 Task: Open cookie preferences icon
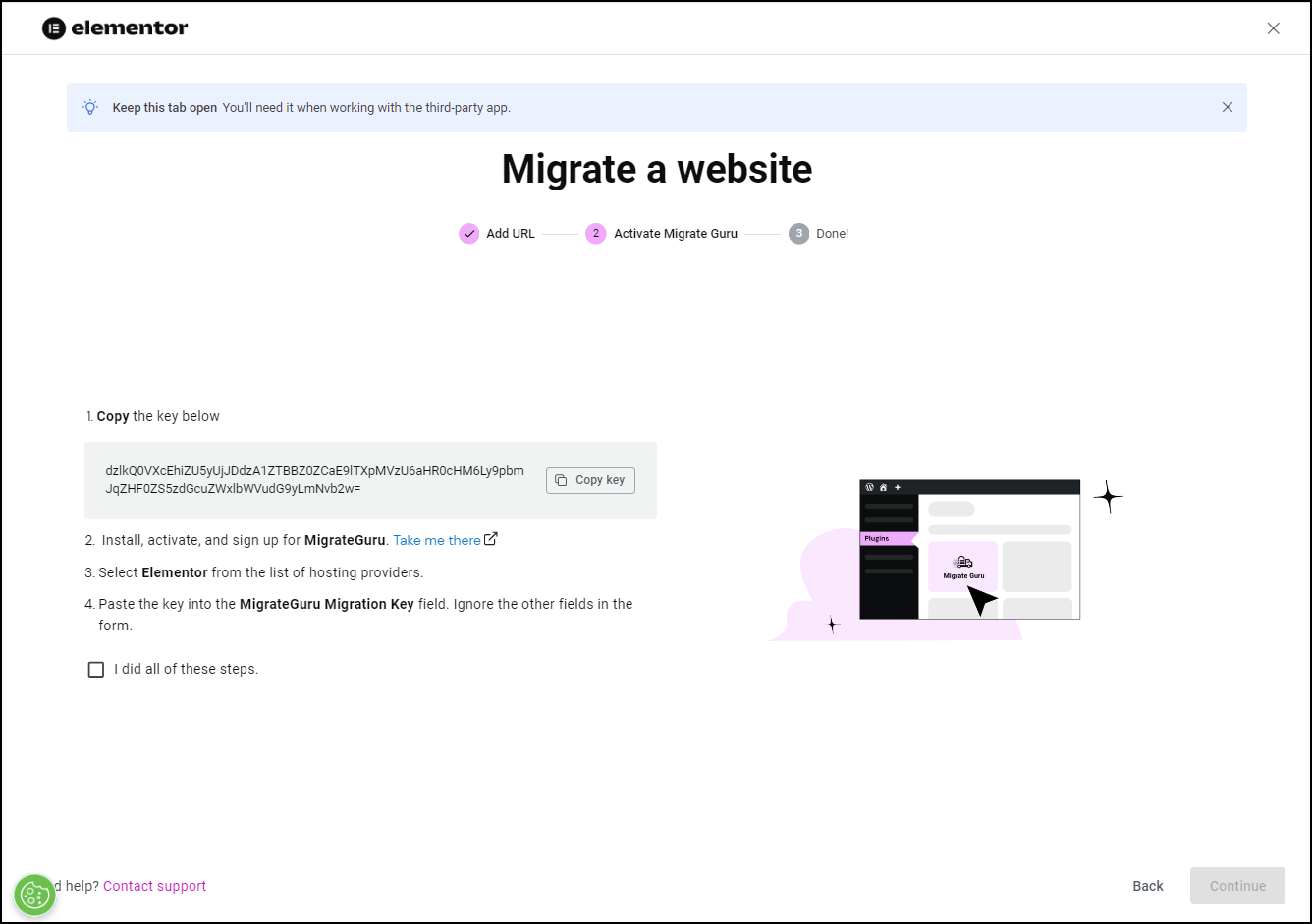35,895
